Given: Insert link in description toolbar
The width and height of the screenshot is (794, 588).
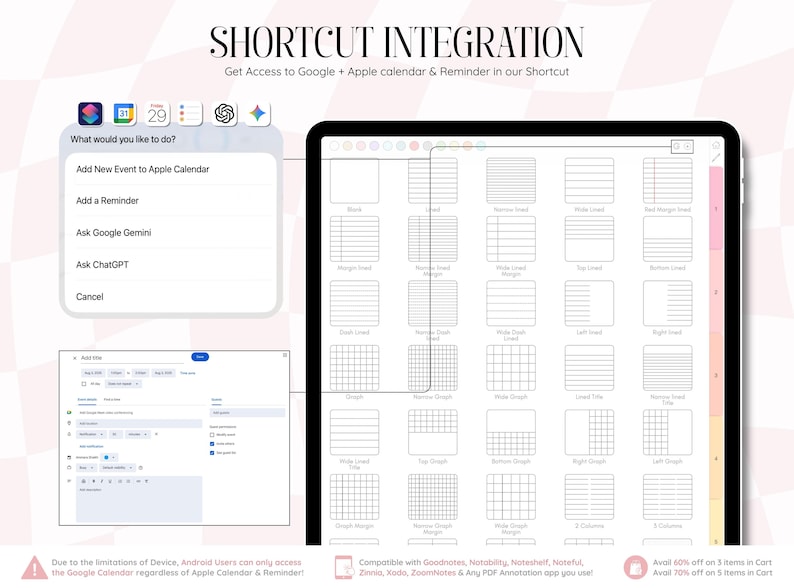Looking at the screenshot, I should point(138,481).
